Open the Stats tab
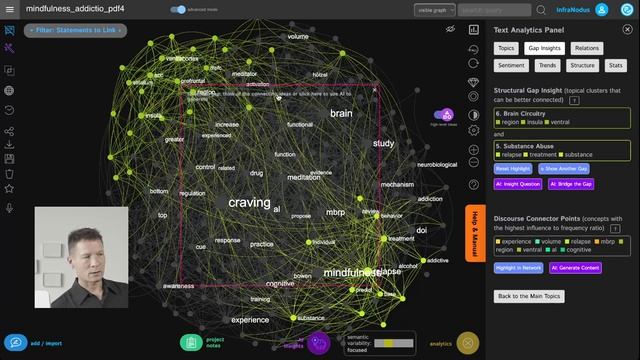 click(616, 65)
